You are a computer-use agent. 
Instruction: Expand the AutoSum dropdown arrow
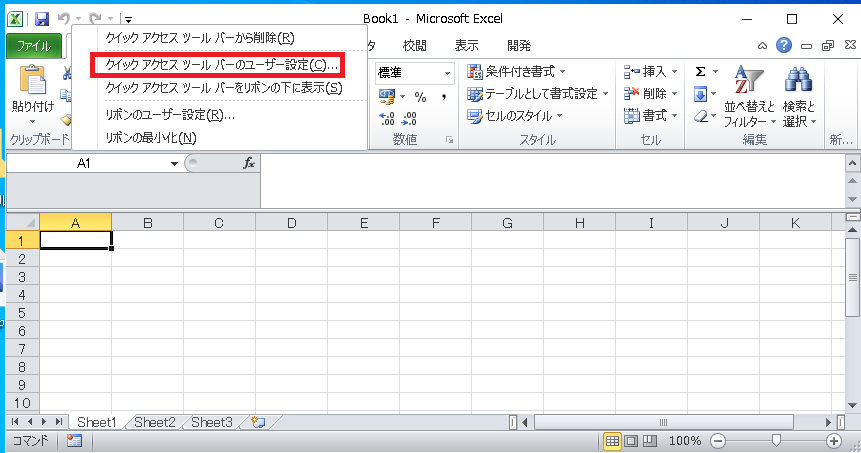[x=715, y=72]
